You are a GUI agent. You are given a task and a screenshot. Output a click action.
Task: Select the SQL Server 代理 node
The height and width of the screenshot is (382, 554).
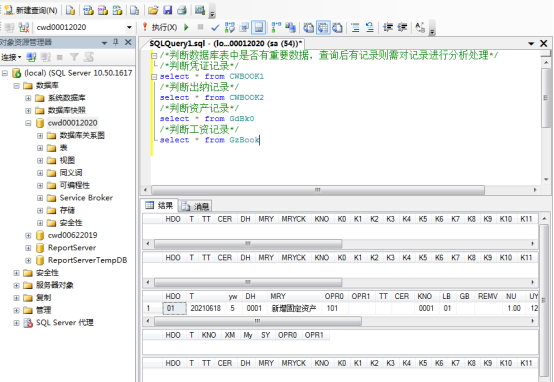(x=65, y=323)
